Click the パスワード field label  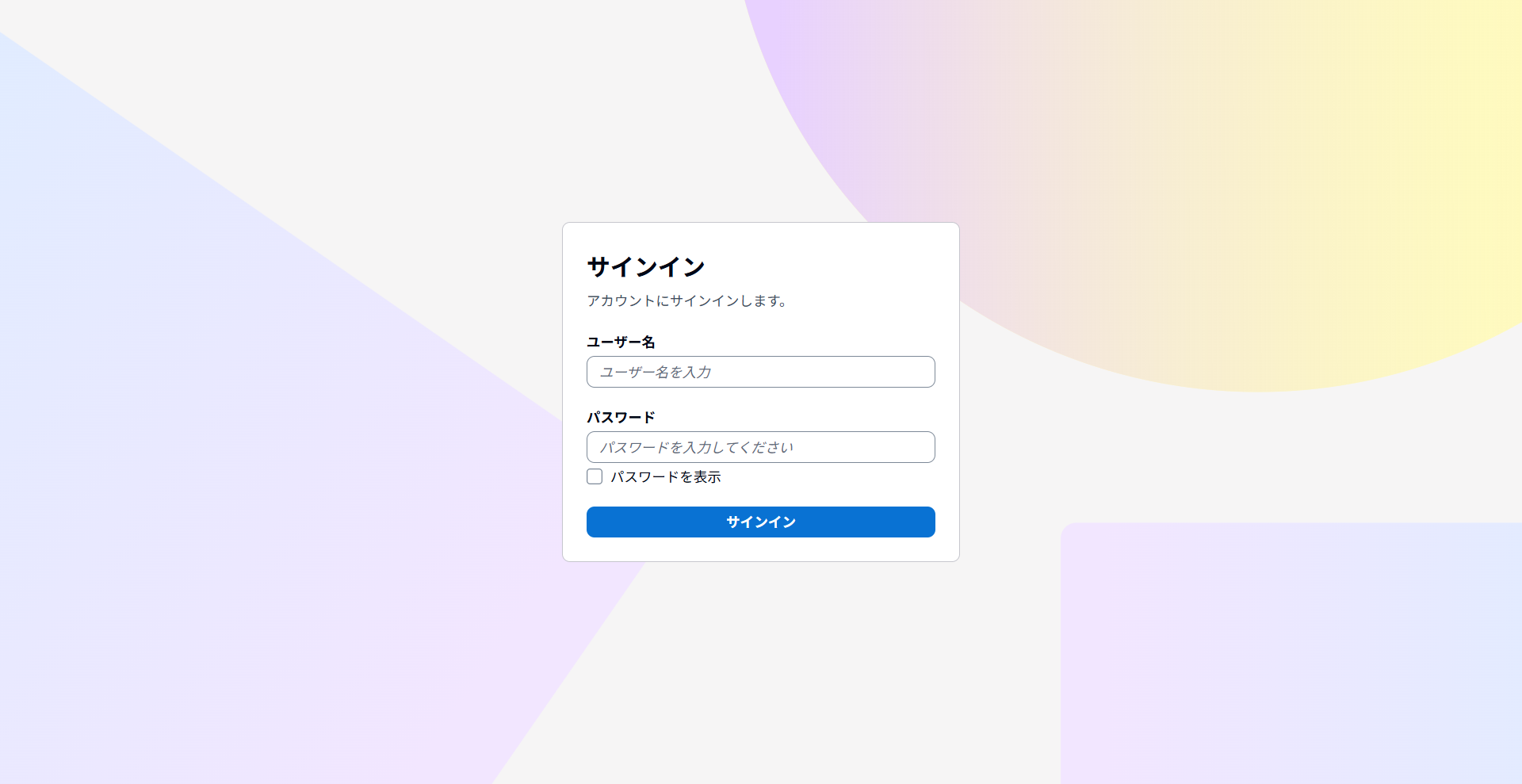coord(621,417)
